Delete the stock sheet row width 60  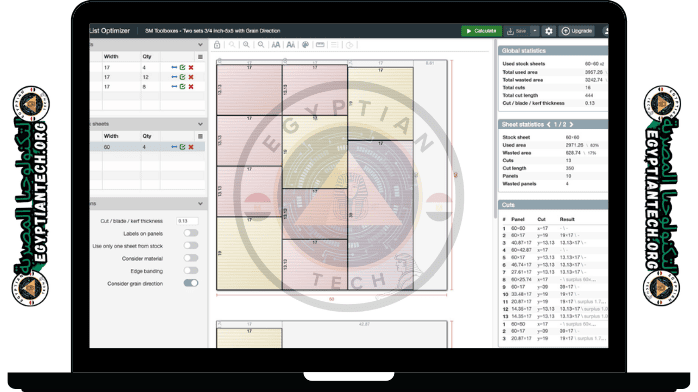pyautogui.click(x=191, y=147)
